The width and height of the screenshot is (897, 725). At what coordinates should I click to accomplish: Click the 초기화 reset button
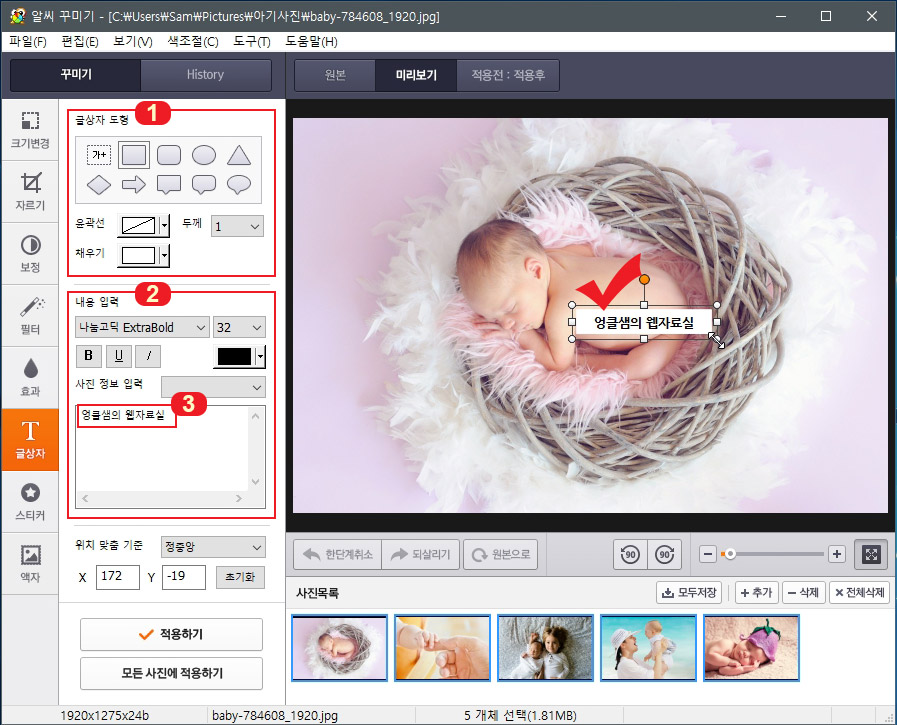240,577
